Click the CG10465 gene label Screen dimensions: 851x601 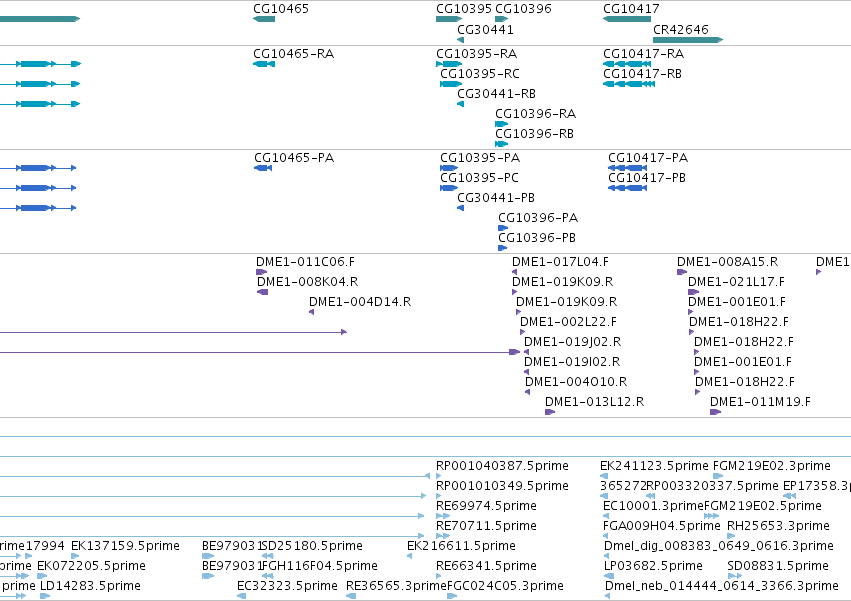(x=281, y=9)
